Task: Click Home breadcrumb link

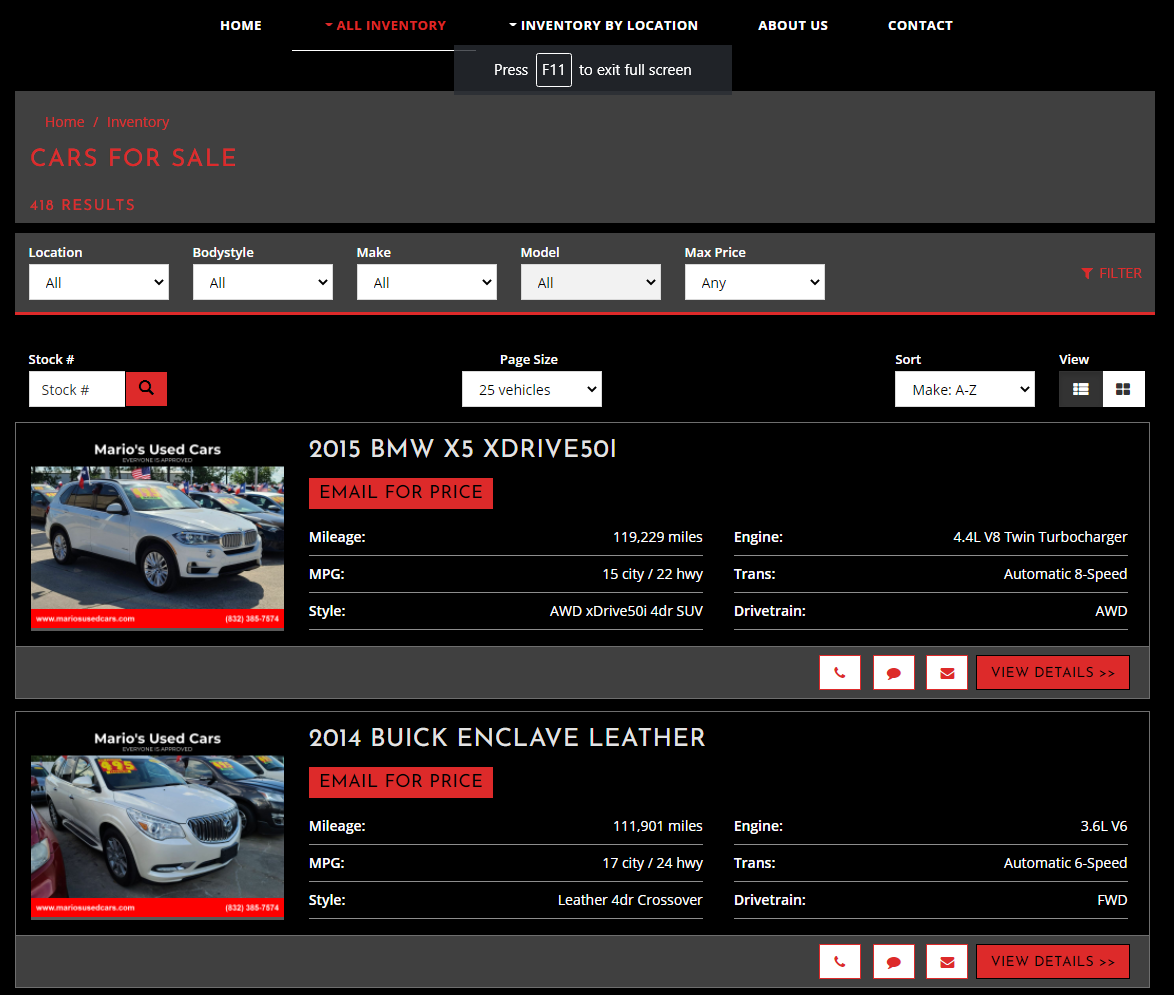Action: tap(64, 122)
